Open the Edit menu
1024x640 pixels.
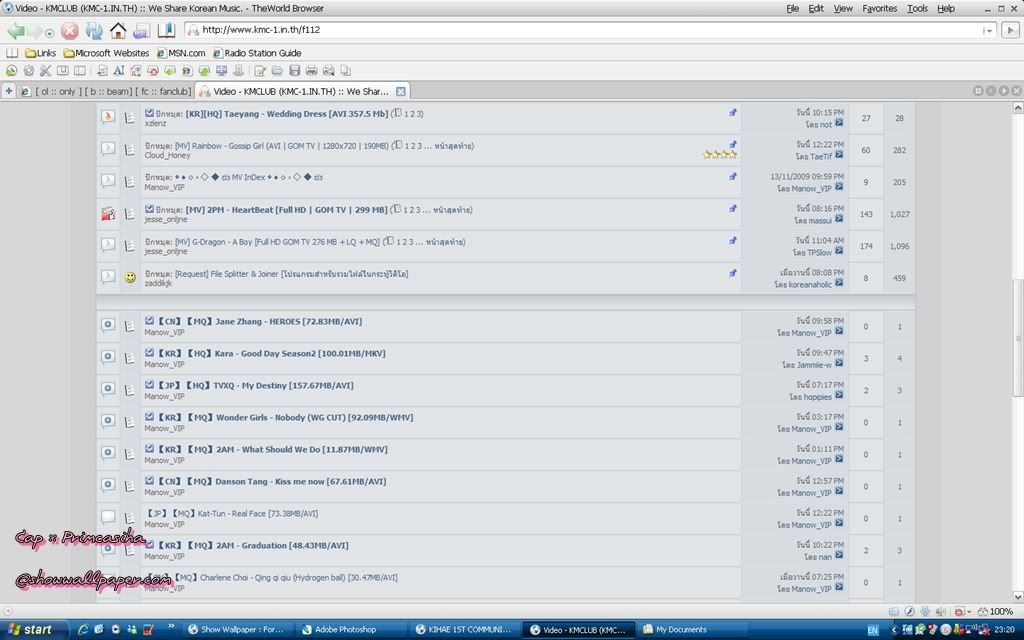pyautogui.click(x=816, y=8)
